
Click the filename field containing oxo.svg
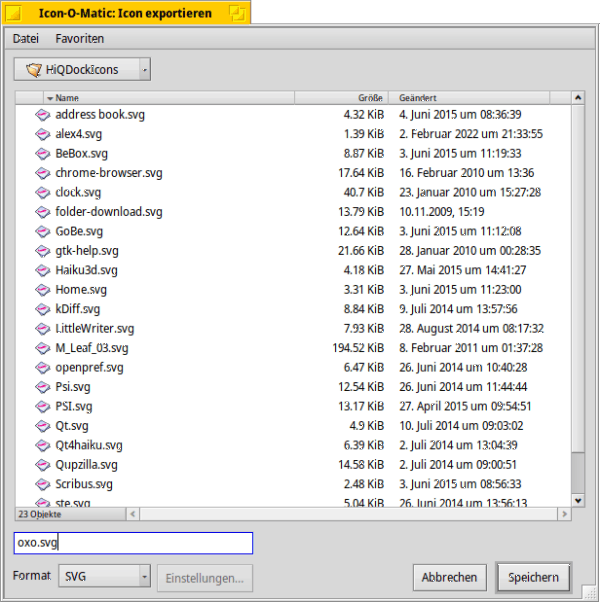coord(133,543)
